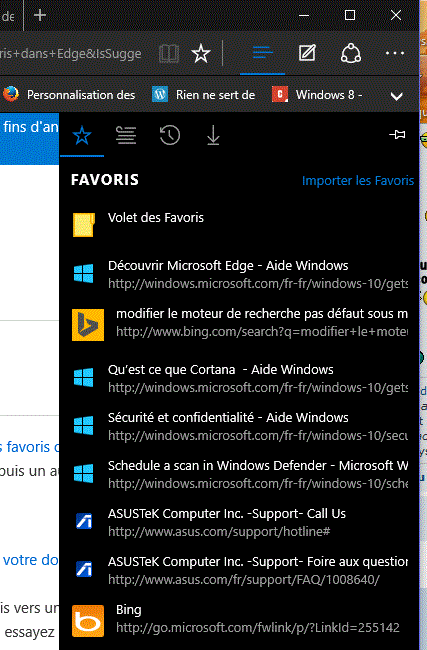Open the 'Volet des Favoris' folder
427x650 pixels.
tap(239, 225)
